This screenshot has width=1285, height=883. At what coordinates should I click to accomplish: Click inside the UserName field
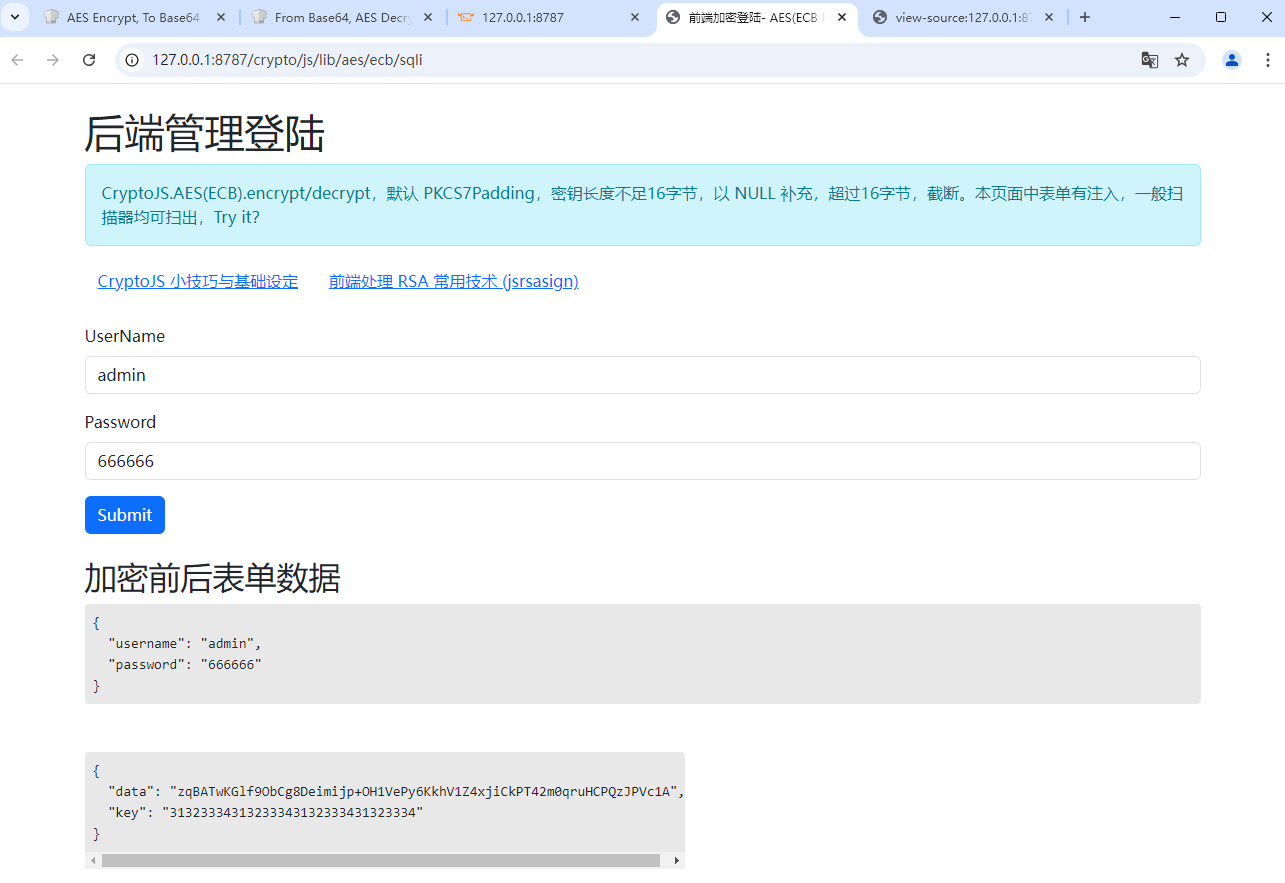(642, 374)
